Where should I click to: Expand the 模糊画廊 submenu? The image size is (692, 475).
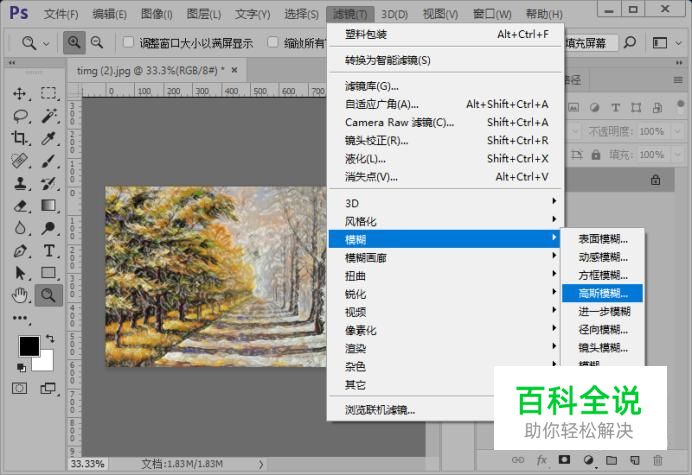(x=445, y=257)
